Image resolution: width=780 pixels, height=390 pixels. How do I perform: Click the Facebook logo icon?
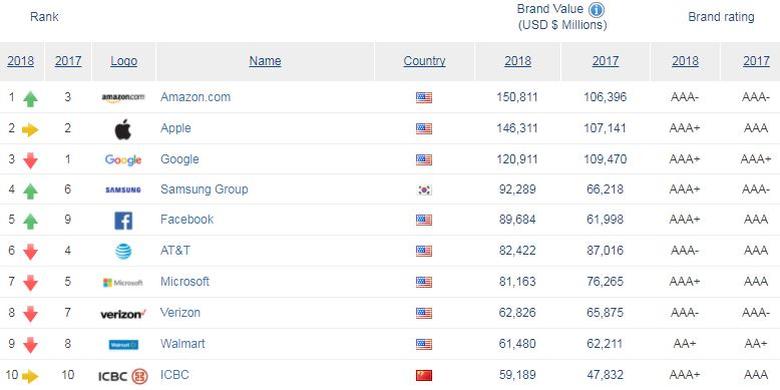pyautogui.click(x=123, y=220)
